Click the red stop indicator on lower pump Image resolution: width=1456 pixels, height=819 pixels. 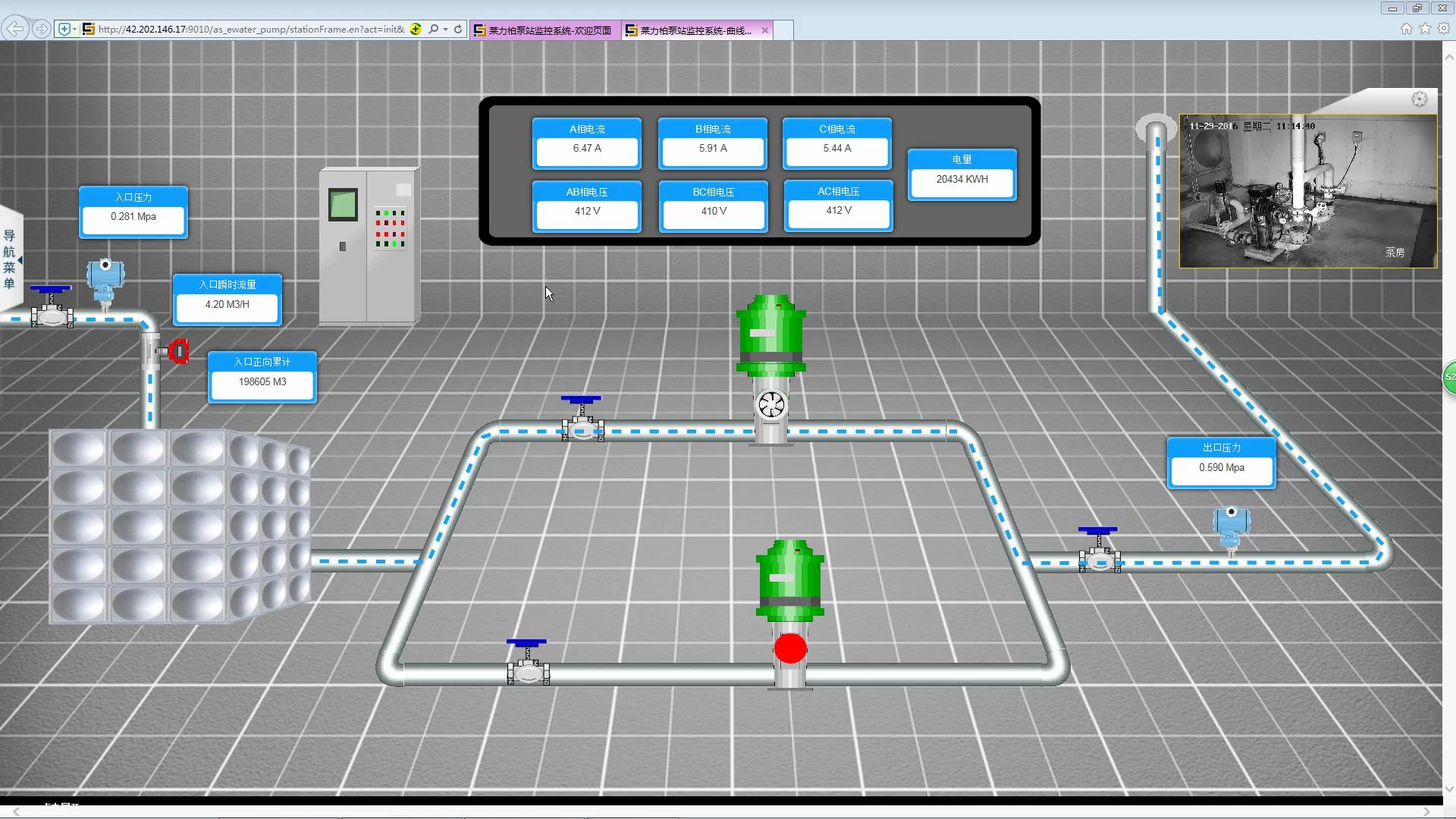pos(790,649)
